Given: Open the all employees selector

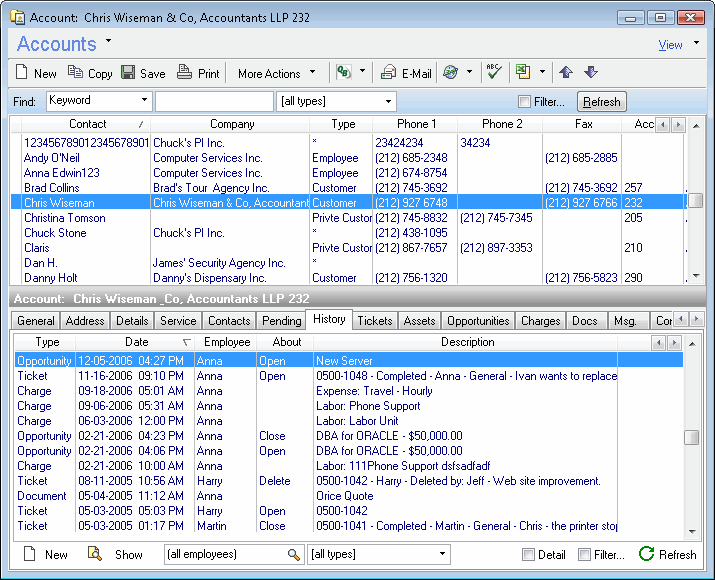Looking at the screenshot, I should (x=234, y=554).
